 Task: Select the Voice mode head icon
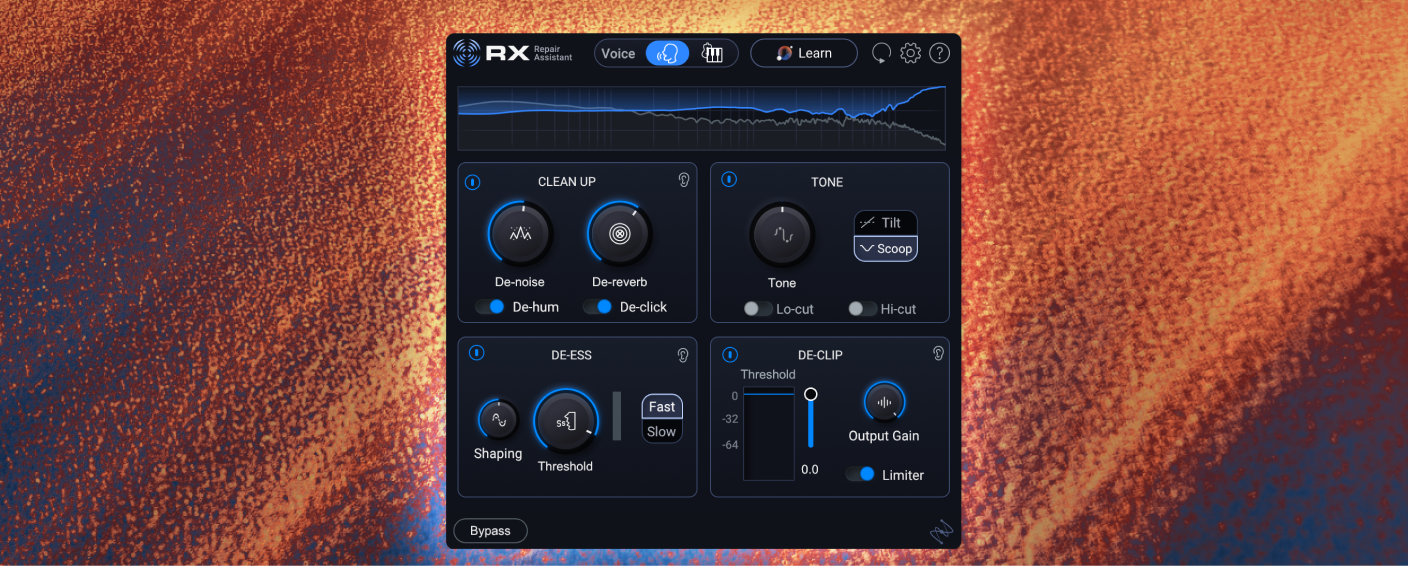[x=667, y=53]
